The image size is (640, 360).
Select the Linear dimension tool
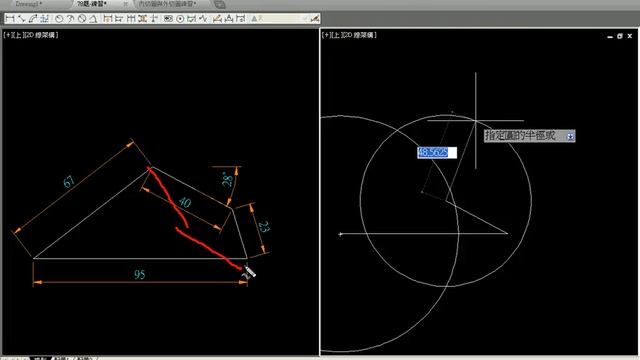tap(10, 19)
